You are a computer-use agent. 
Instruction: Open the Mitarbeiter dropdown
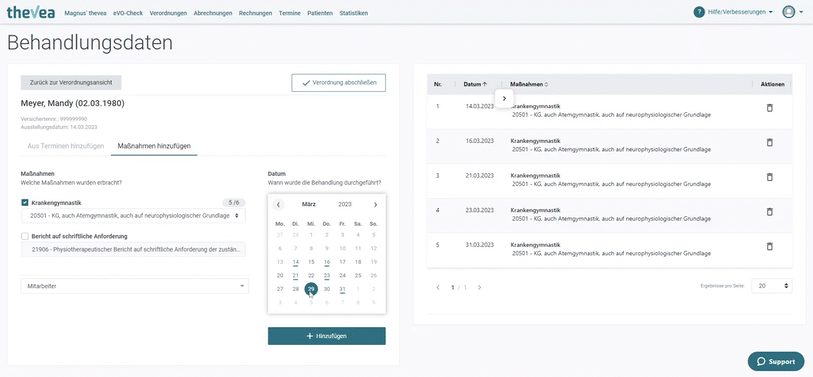pyautogui.click(x=135, y=286)
